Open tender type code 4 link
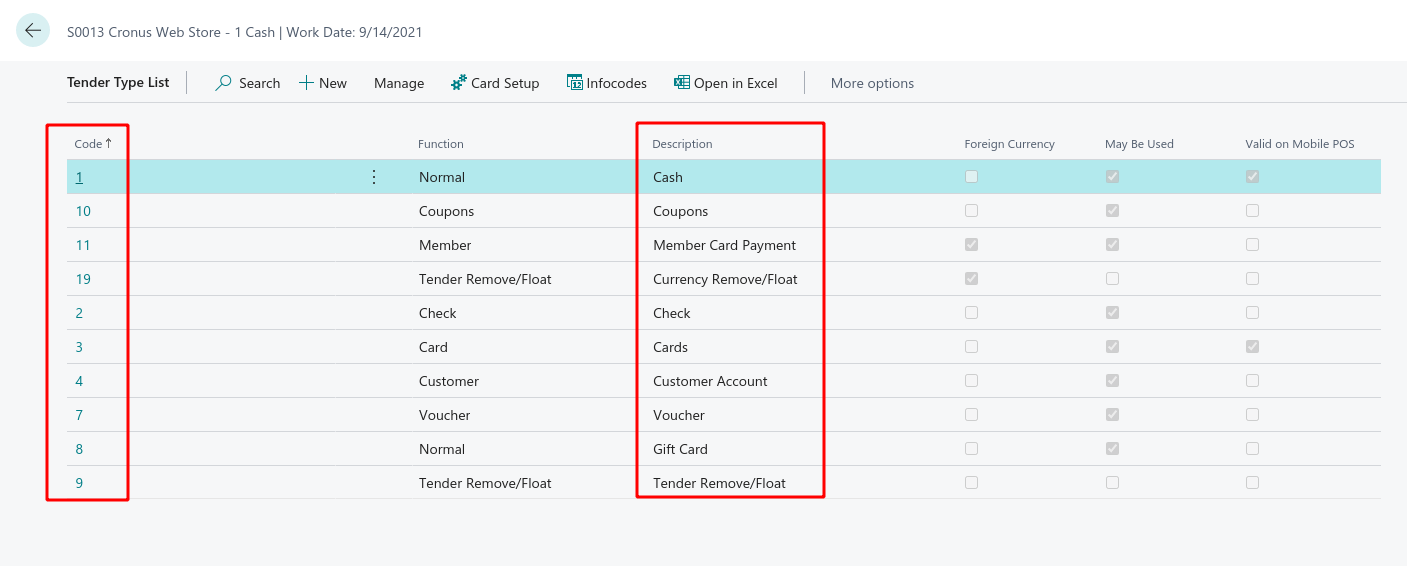The height and width of the screenshot is (566, 1407). [x=79, y=381]
